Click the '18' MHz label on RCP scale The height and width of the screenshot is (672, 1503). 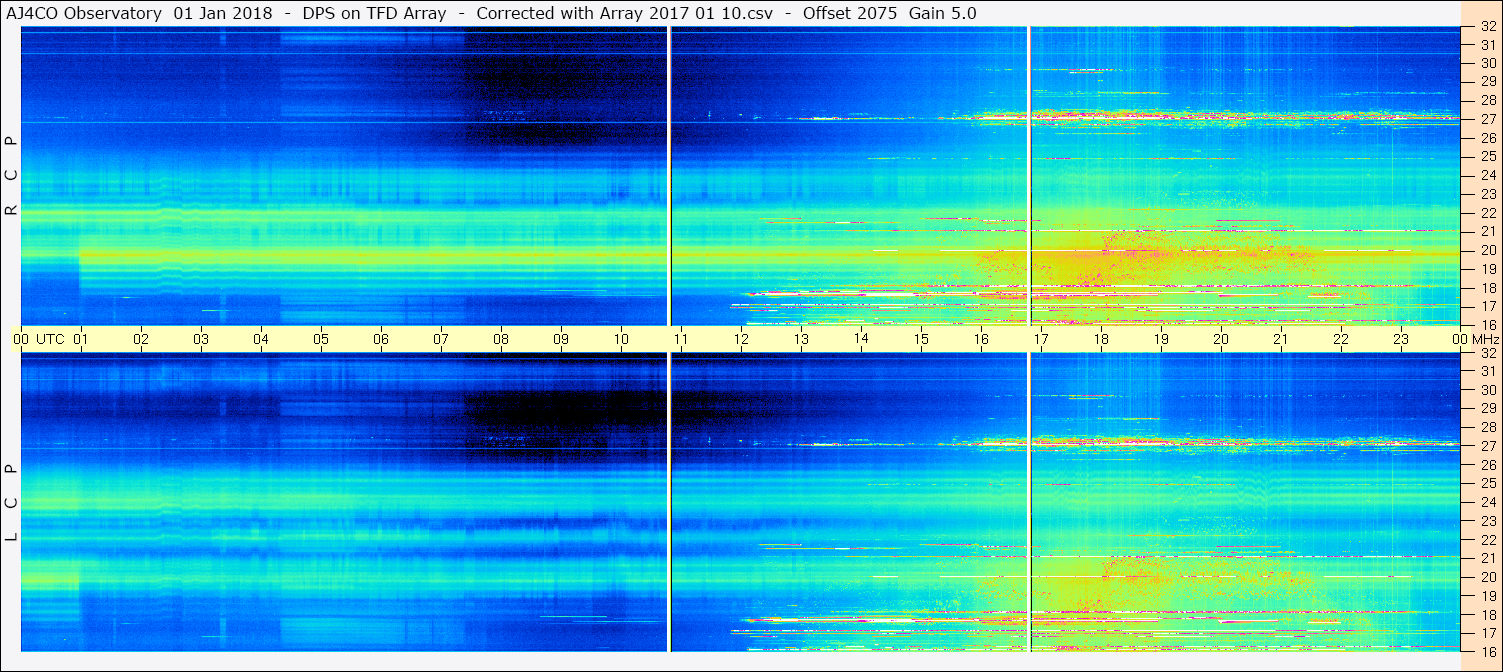[x=1487, y=288]
